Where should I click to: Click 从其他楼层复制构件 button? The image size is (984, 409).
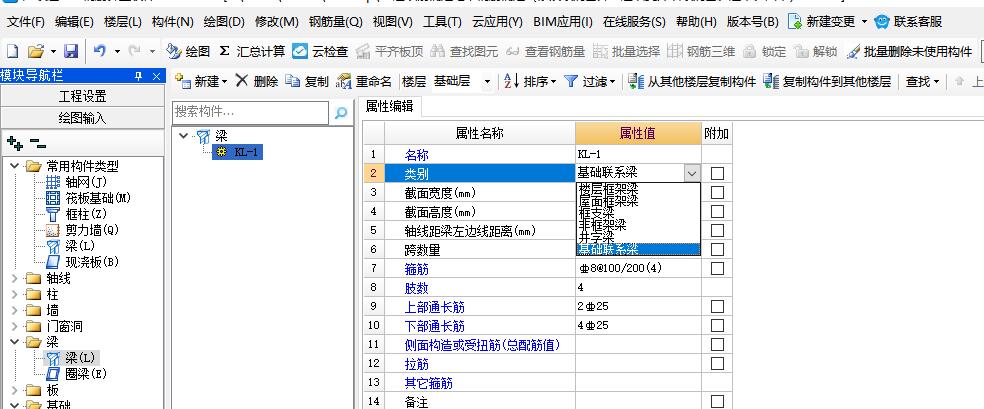692,81
